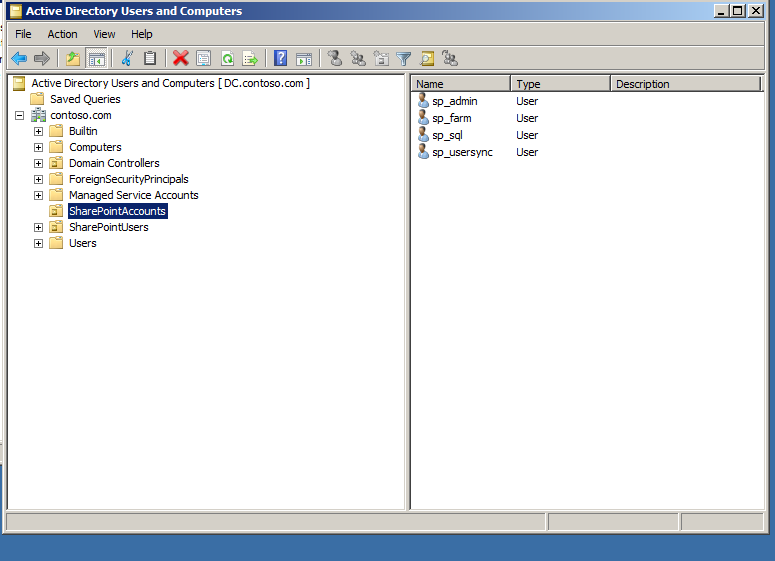The width and height of the screenshot is (775, 561).
Task: Select Computers in the tree
Action: pyautogui.click(x=95, y=147)
